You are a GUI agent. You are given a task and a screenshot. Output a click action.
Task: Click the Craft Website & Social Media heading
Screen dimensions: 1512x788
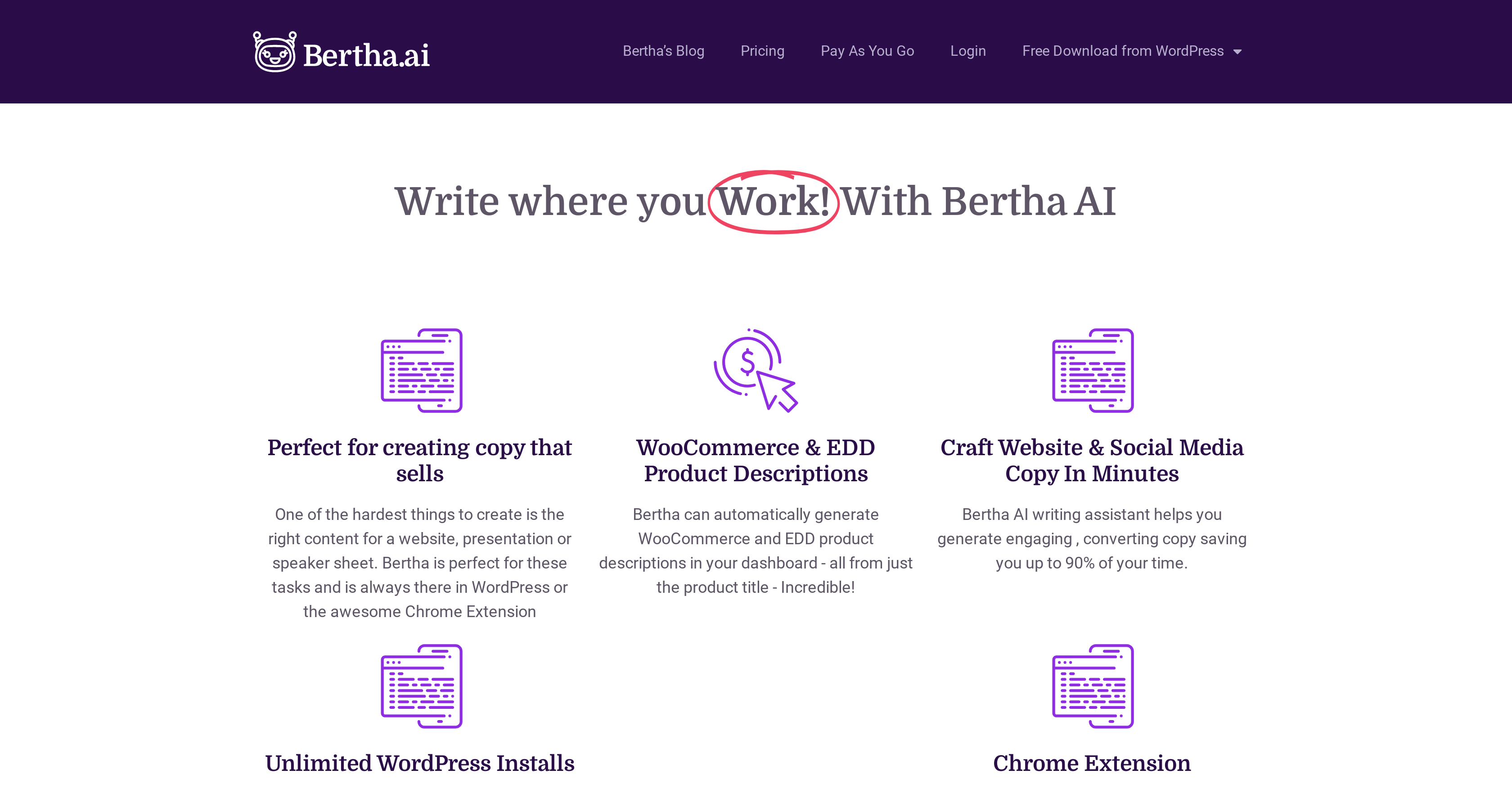1093,460
